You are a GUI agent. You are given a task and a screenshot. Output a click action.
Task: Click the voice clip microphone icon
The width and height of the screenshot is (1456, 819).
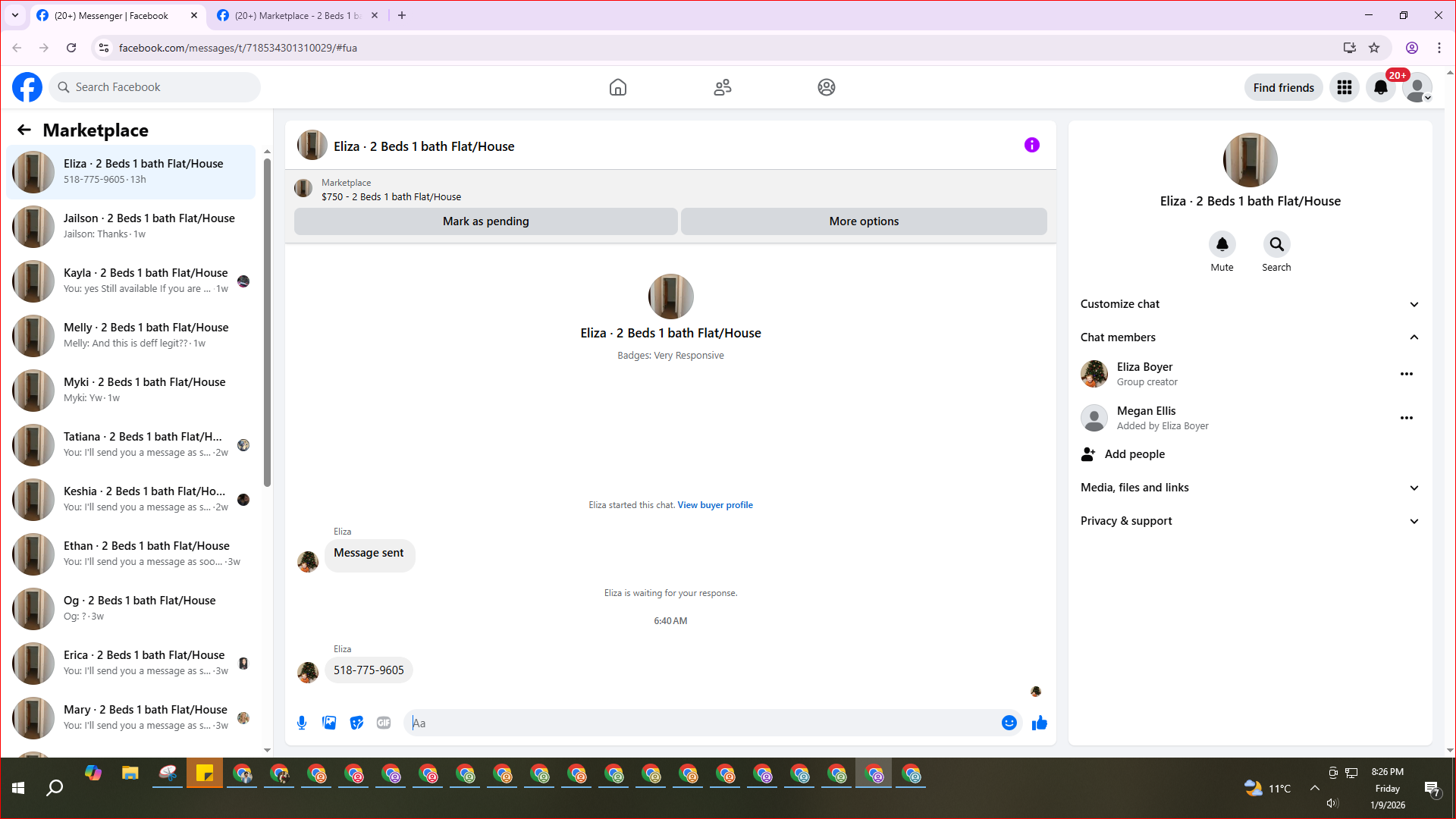coord(302,723)
